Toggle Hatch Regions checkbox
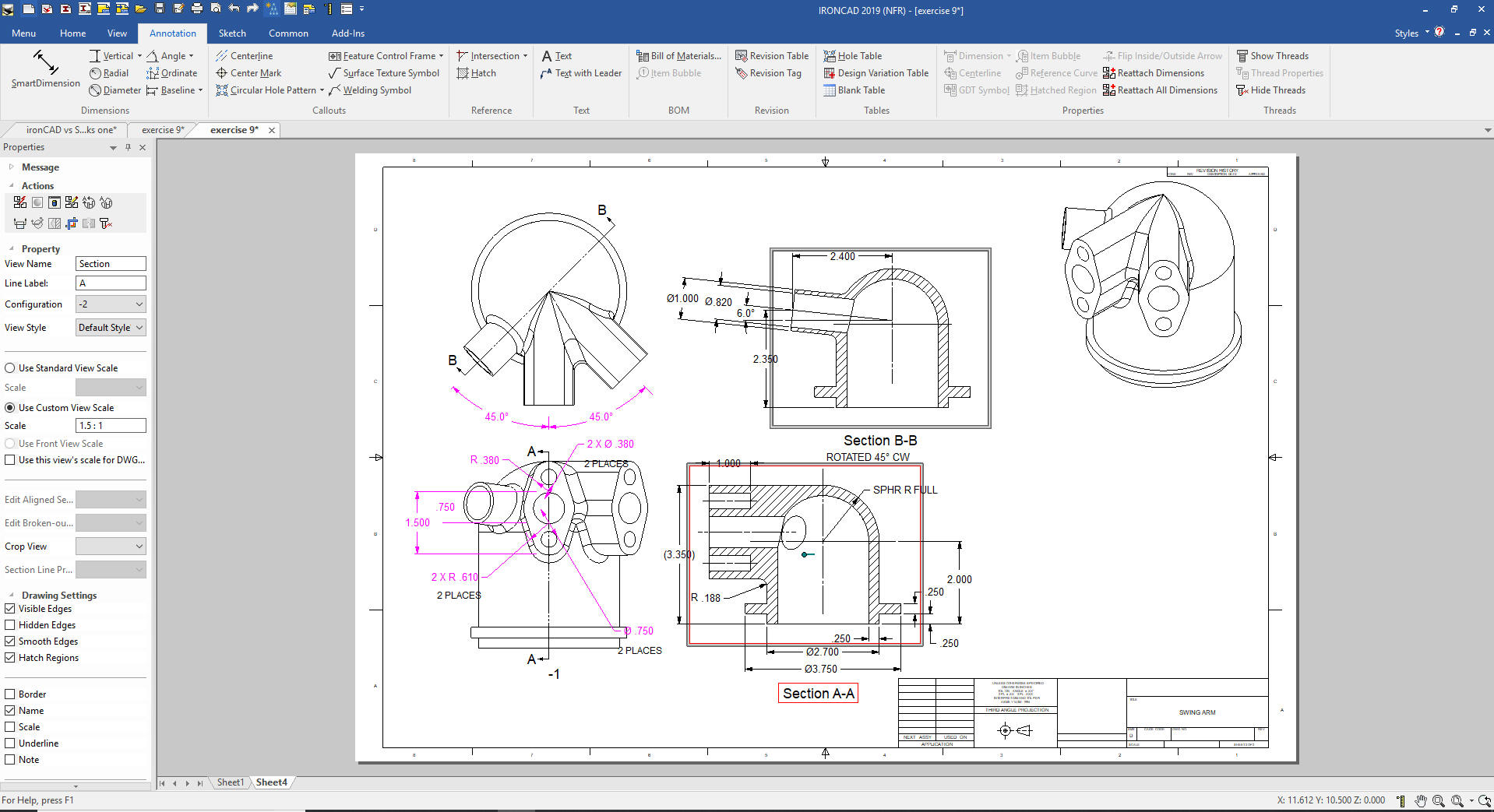 point(10,658)
